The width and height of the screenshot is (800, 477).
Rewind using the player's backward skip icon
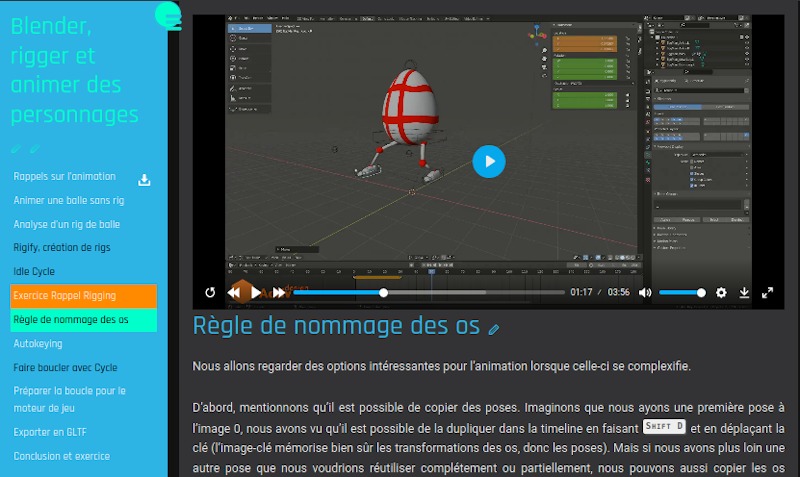[x=234, y=292]
